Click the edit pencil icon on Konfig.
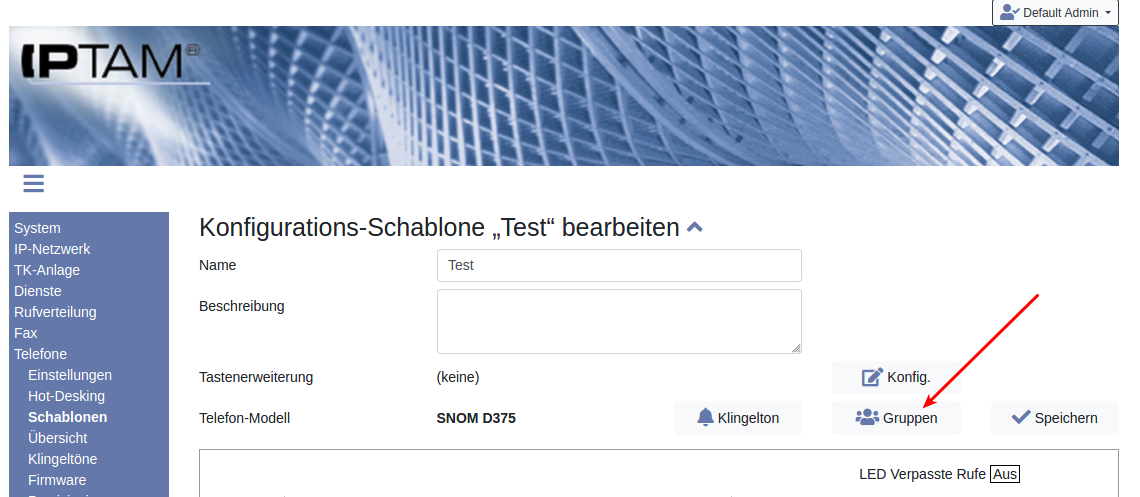This screenshot has width=1140, height=497. pyautogui.click(x=872, y=377)
